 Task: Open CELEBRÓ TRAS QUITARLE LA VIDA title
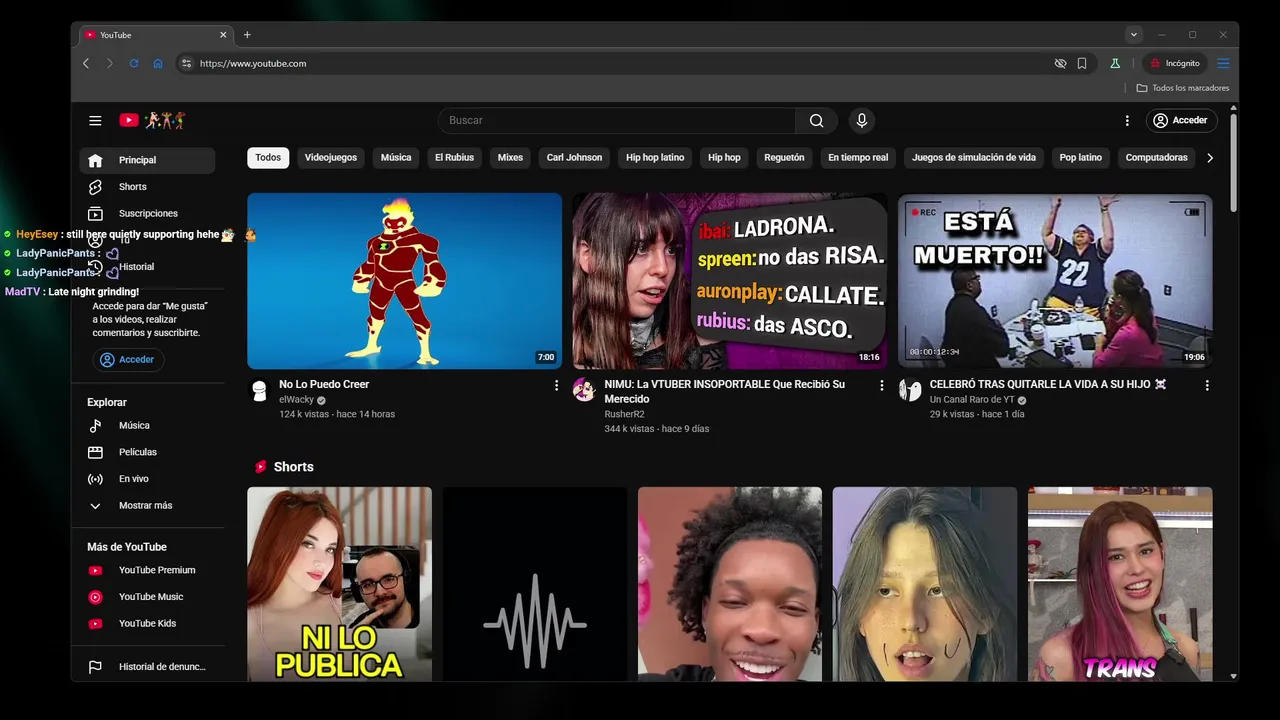pyautogui.click(x=1048, y=384)
